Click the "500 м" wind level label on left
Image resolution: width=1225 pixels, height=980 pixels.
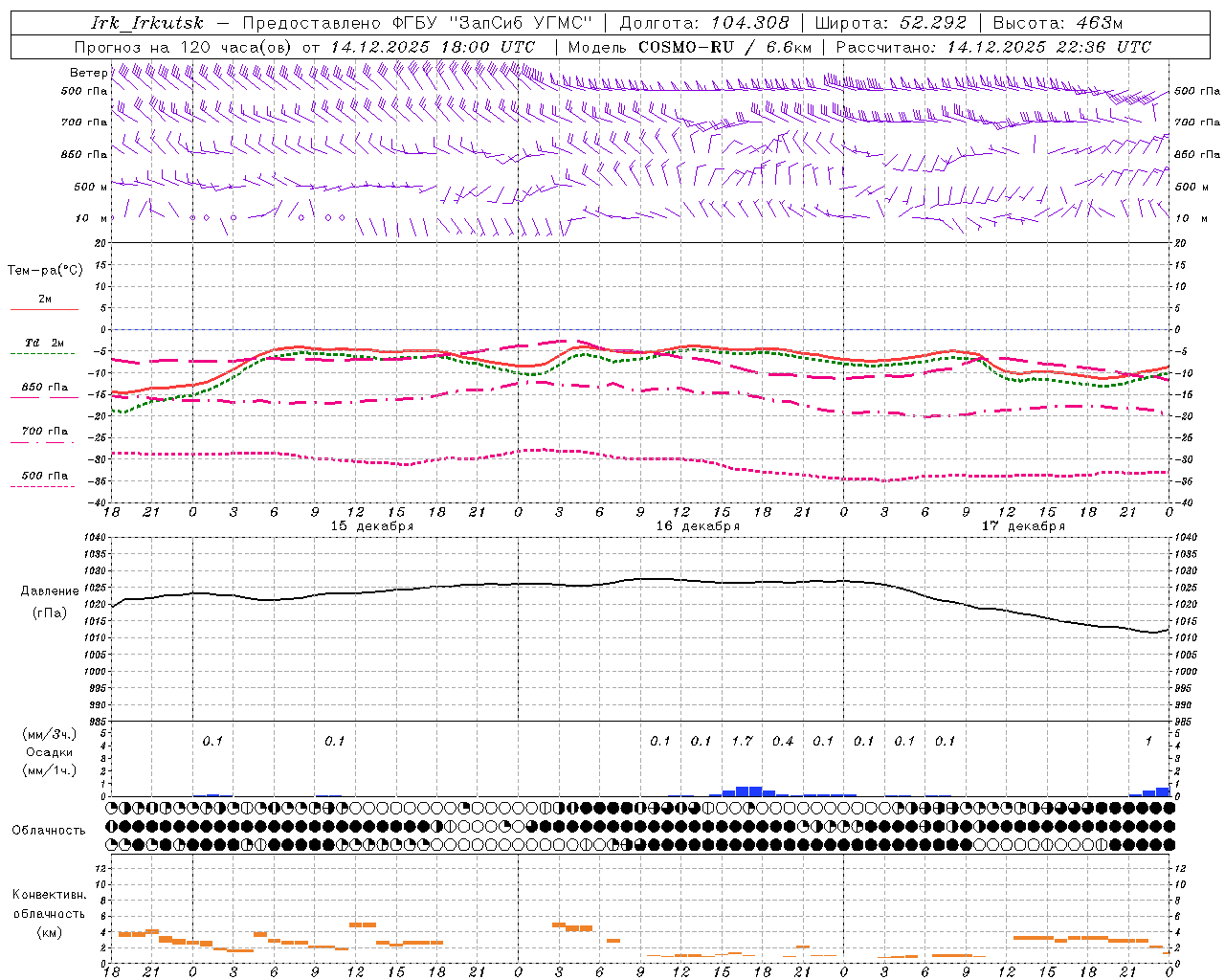click(x=92, y=187)
